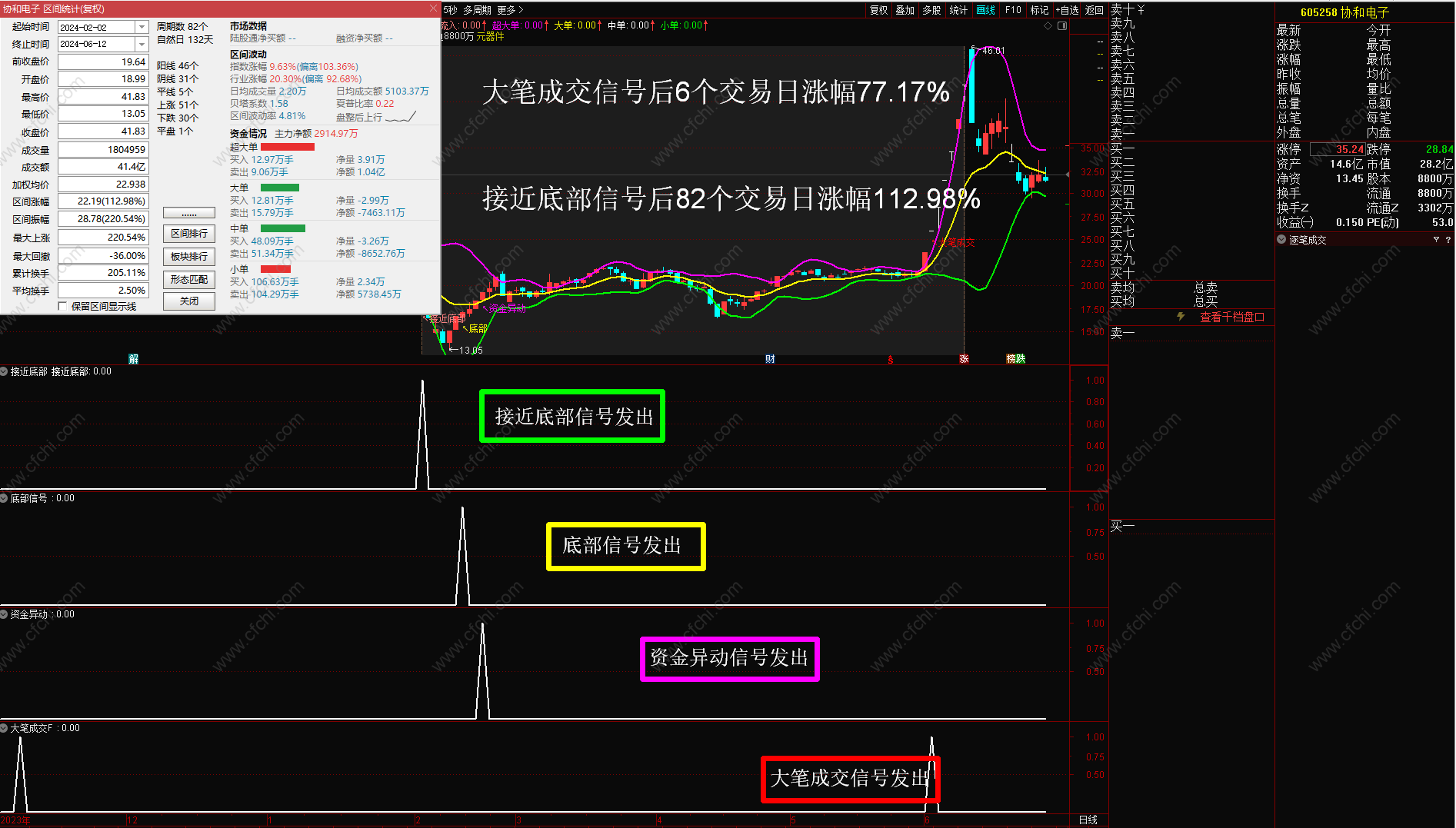The width and height of the screenshot is (1456, 828).
Task: Go back with the 返回 item
Action: click(x=1094, y=10)
